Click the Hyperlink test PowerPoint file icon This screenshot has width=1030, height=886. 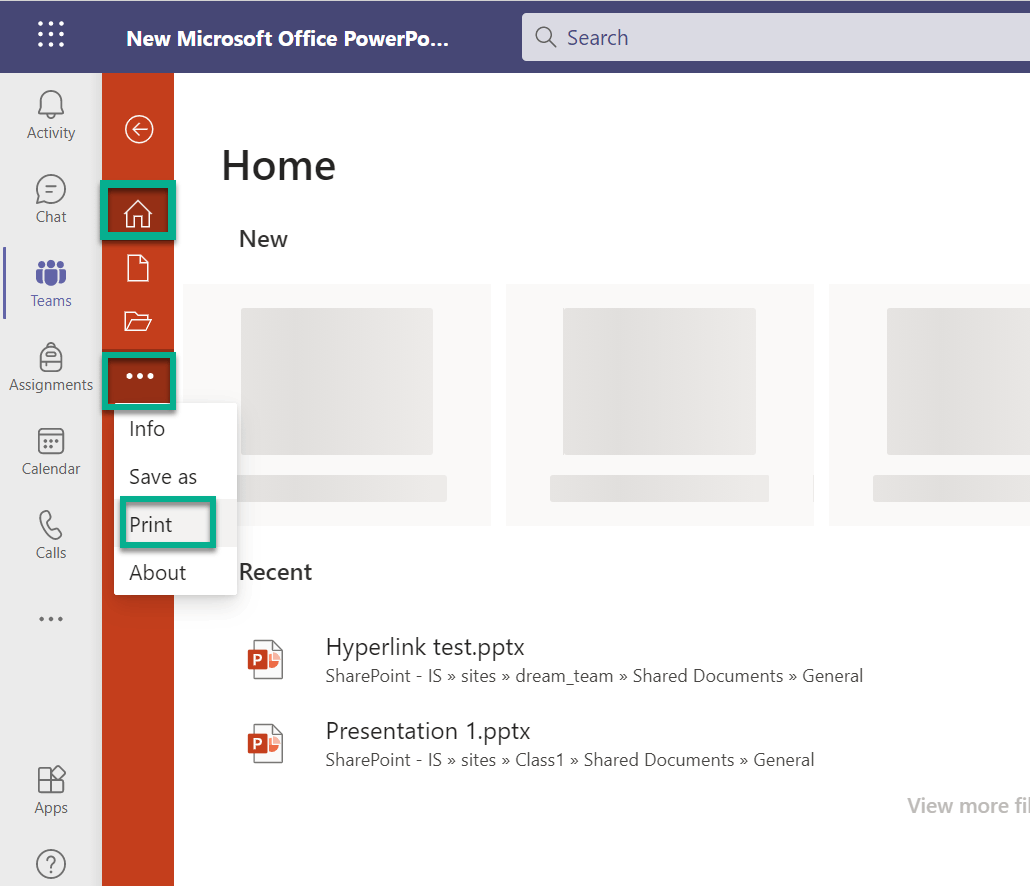265,659
